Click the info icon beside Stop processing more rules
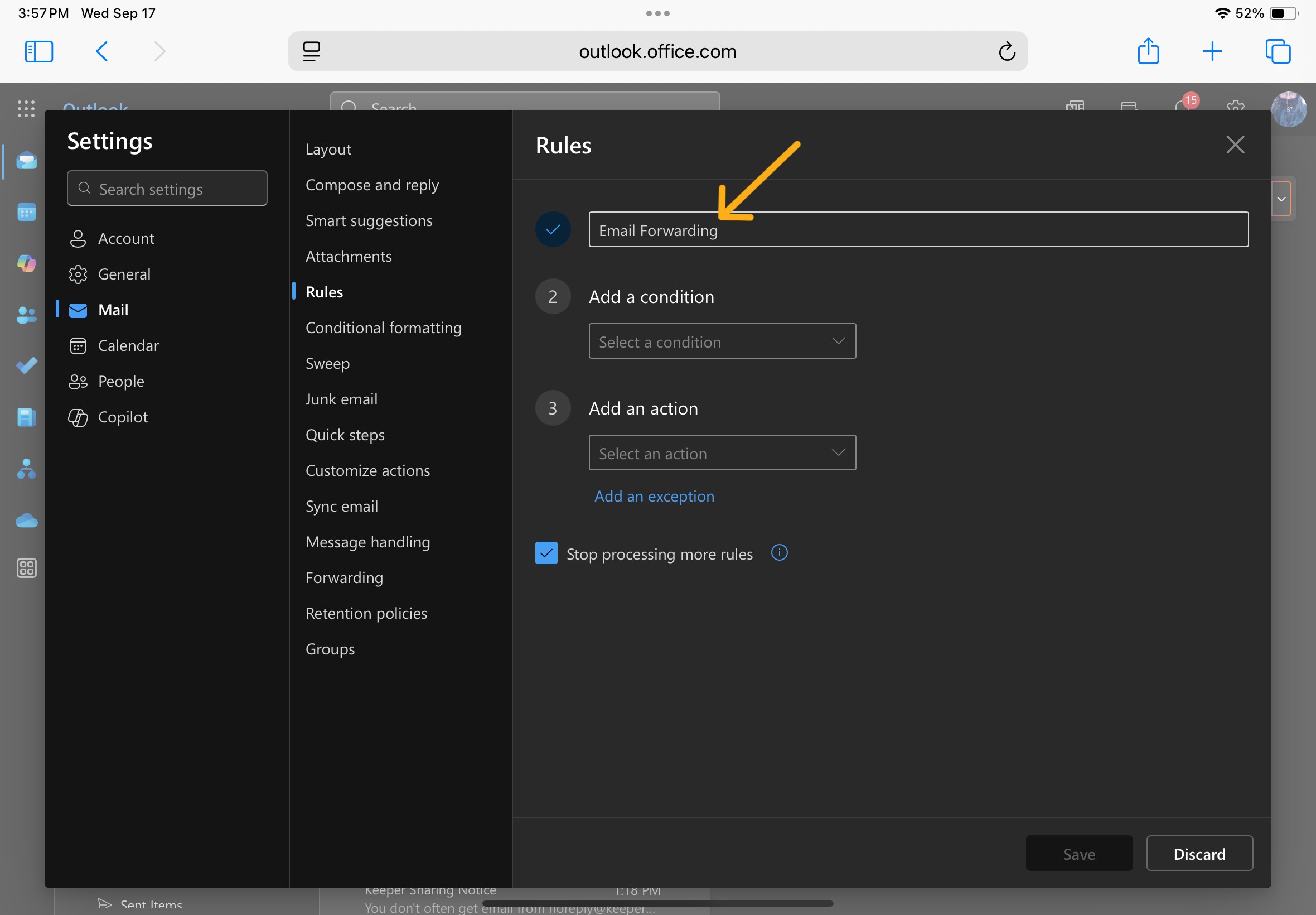This screenshot has height=915, width=1316. (779, 553)
